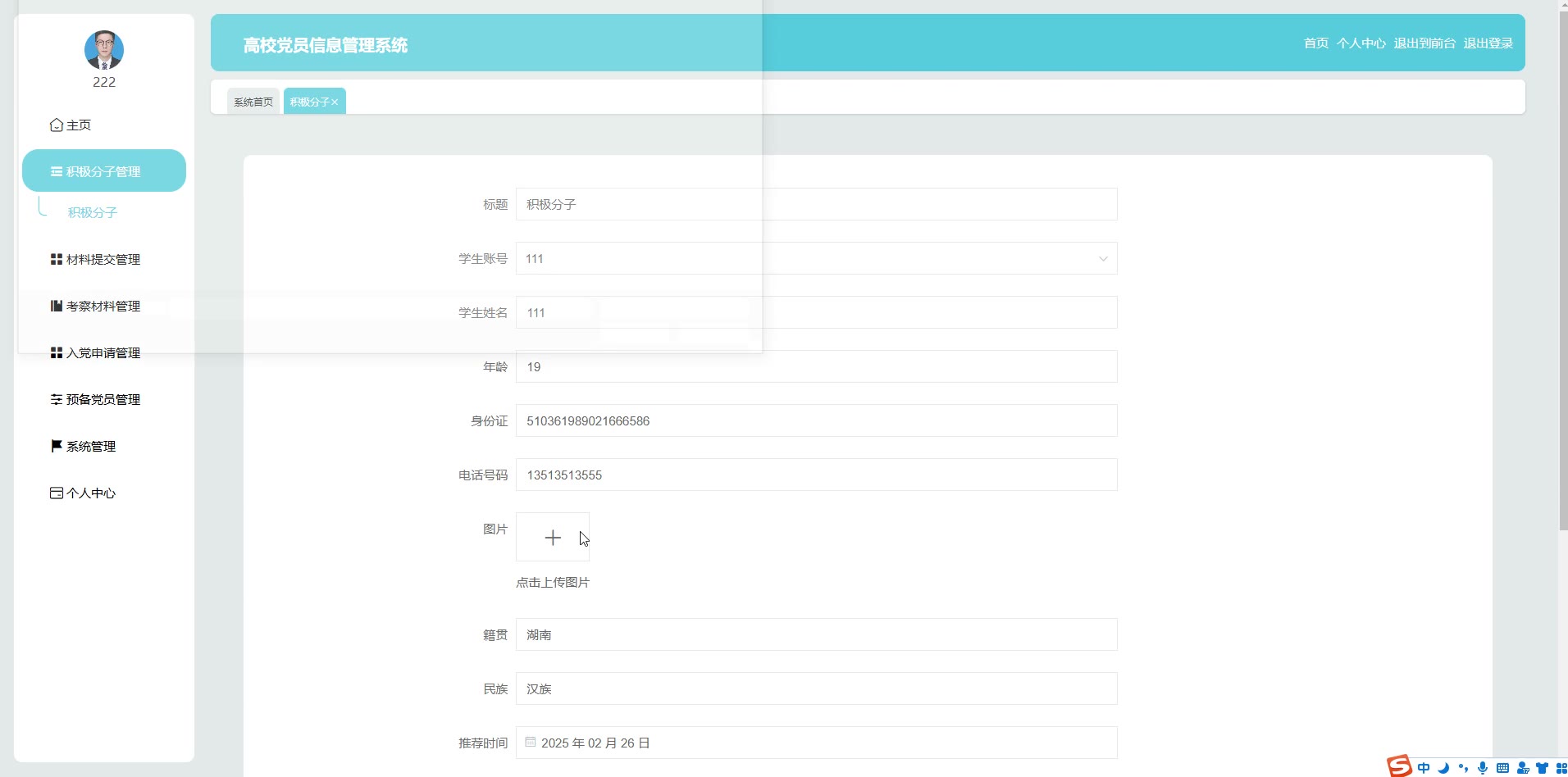Close the 积极分子 tab
1568x777 pixels.
point(335,102)
